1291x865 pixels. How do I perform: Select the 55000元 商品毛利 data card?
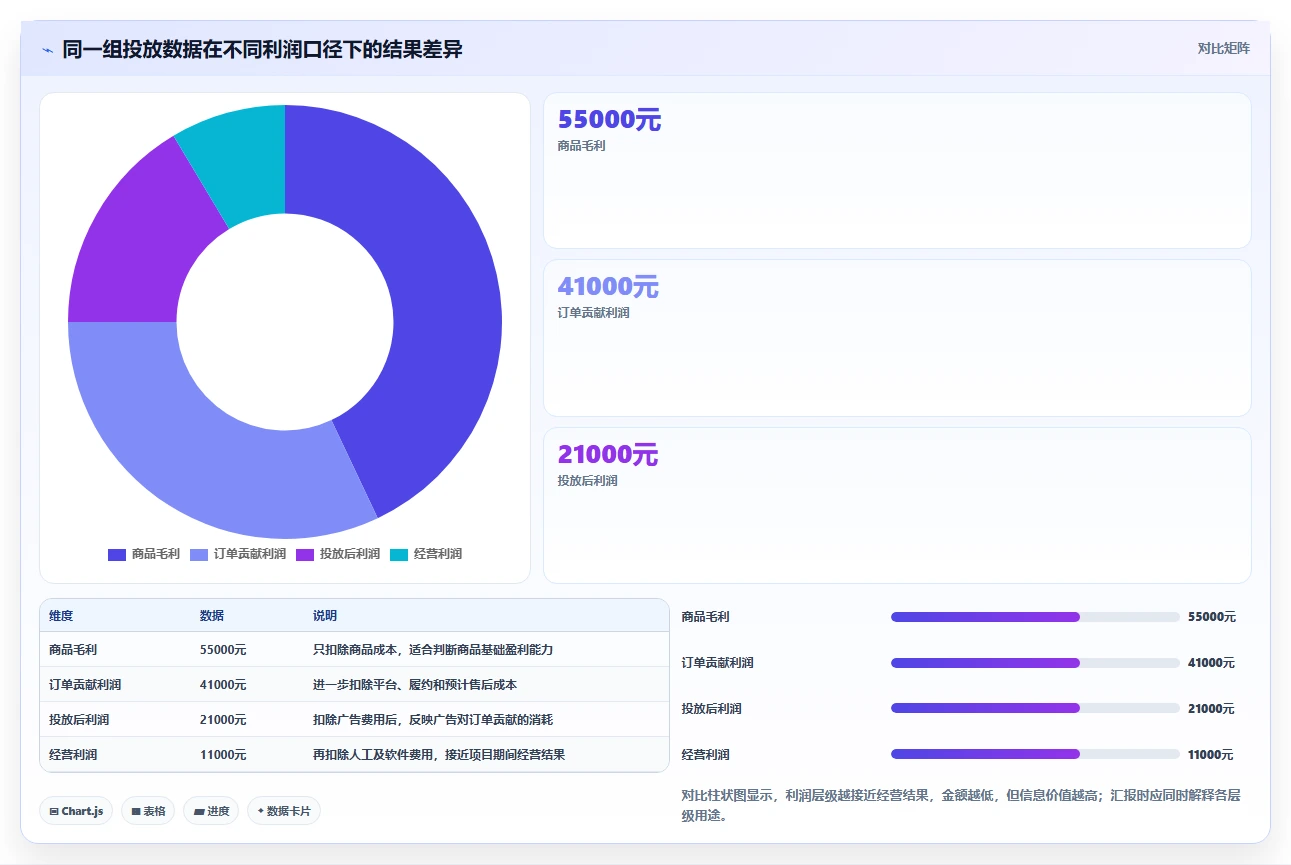[x=897, y=170]
